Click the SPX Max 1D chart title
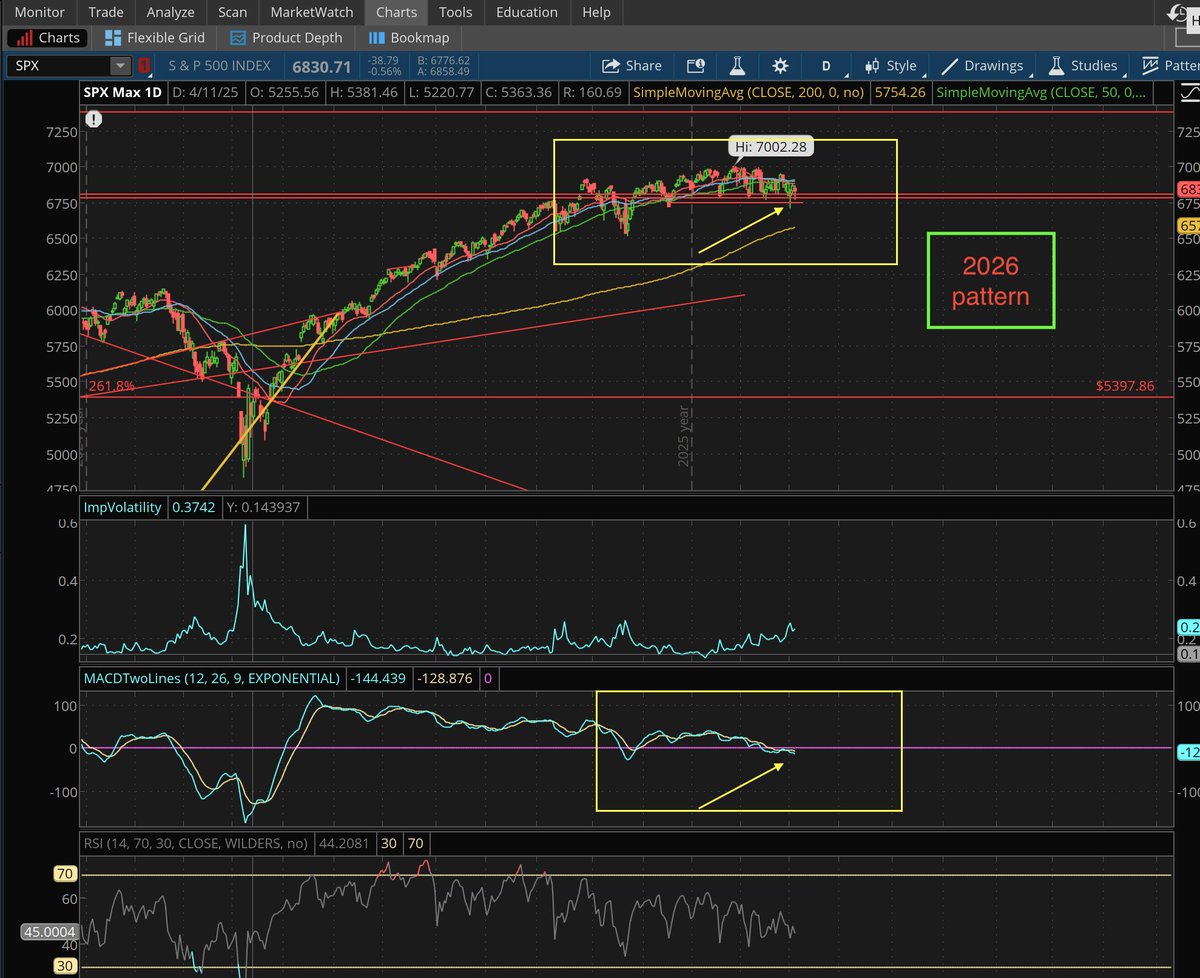The width and height of the screenshot is (1200, 978). point(122,93)
